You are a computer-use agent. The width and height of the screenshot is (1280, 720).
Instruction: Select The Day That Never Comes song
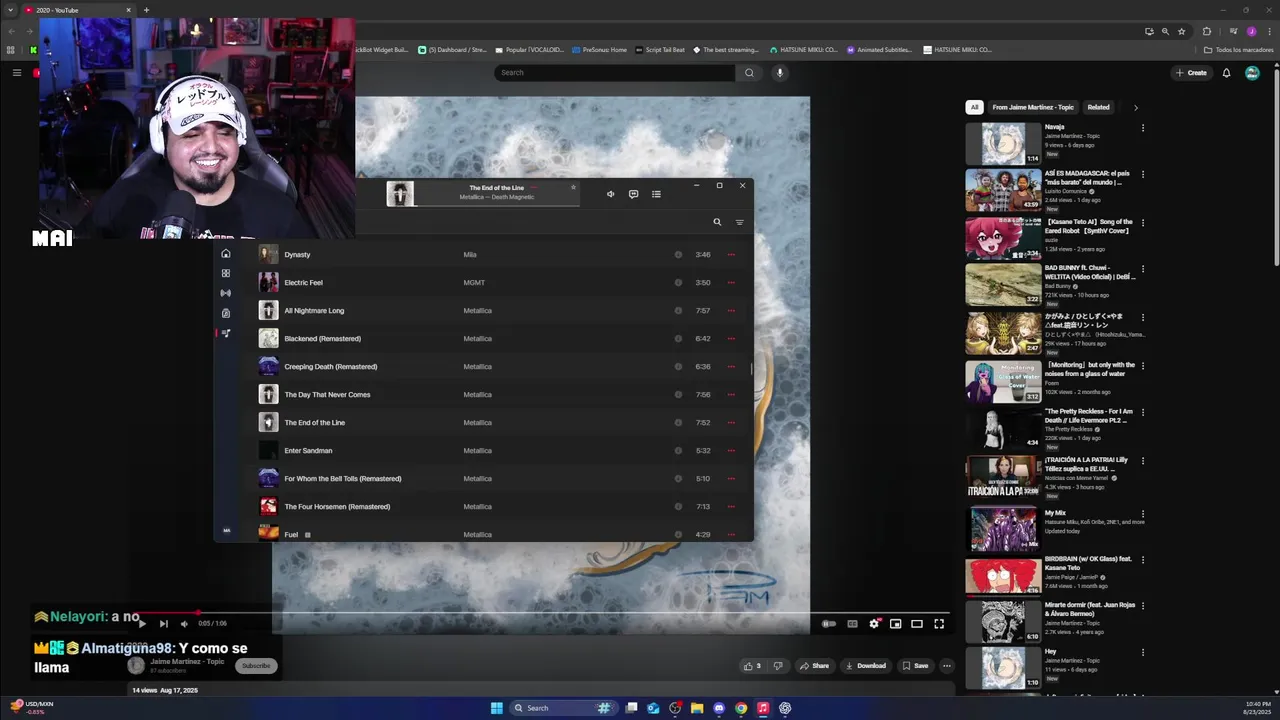pos(327,395)
